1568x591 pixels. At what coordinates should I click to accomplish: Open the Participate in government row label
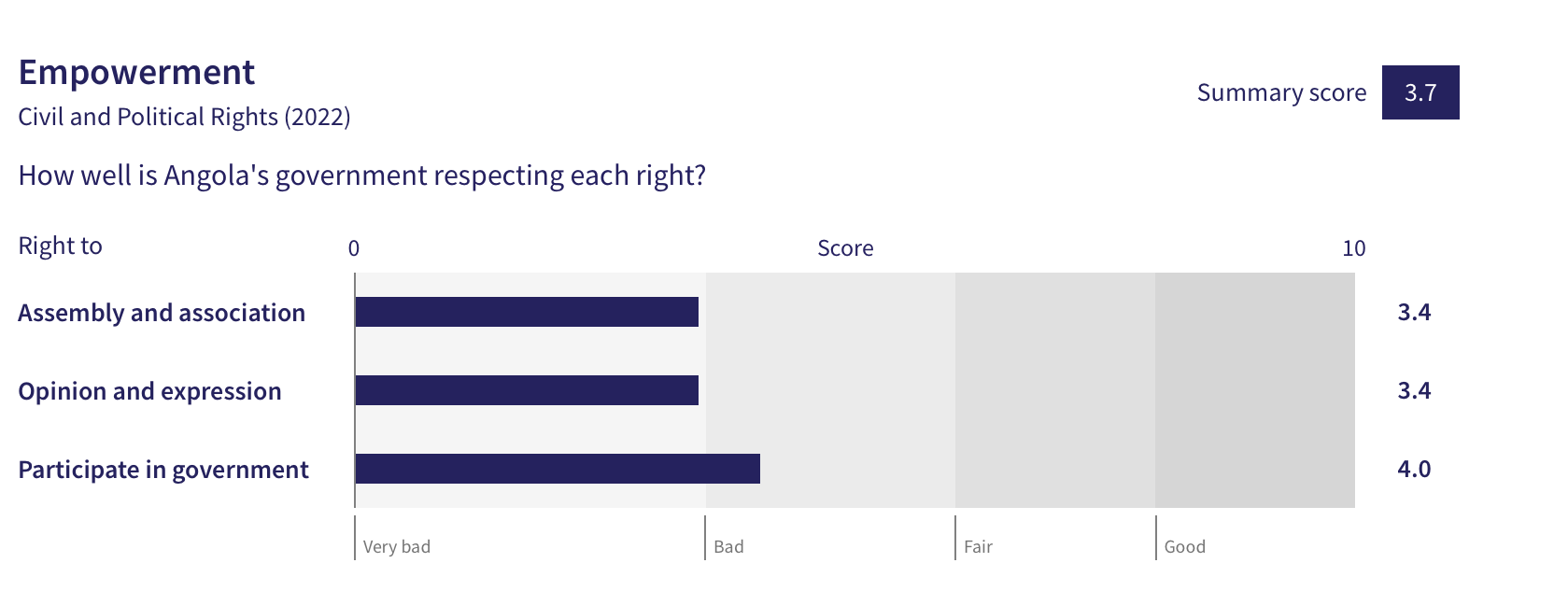click(163, 470)
